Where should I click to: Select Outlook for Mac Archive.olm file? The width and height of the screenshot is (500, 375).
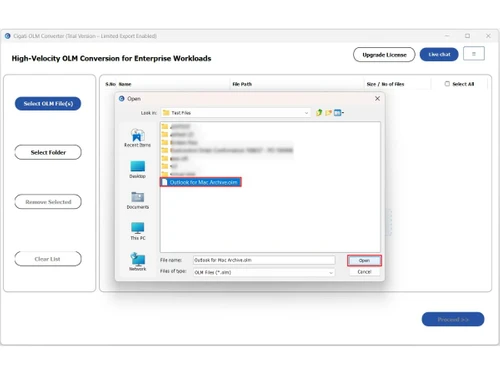(201, 182)
